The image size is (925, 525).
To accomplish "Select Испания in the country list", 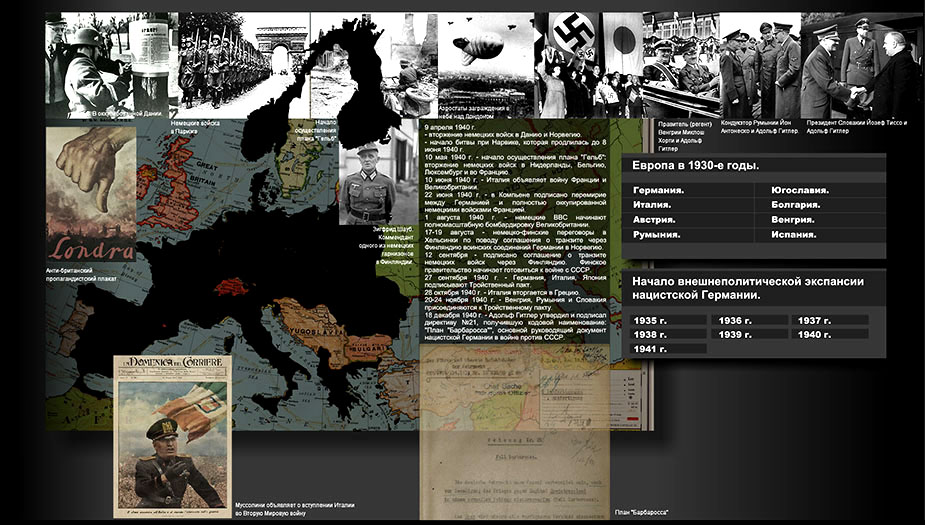I will pos(796,234).
